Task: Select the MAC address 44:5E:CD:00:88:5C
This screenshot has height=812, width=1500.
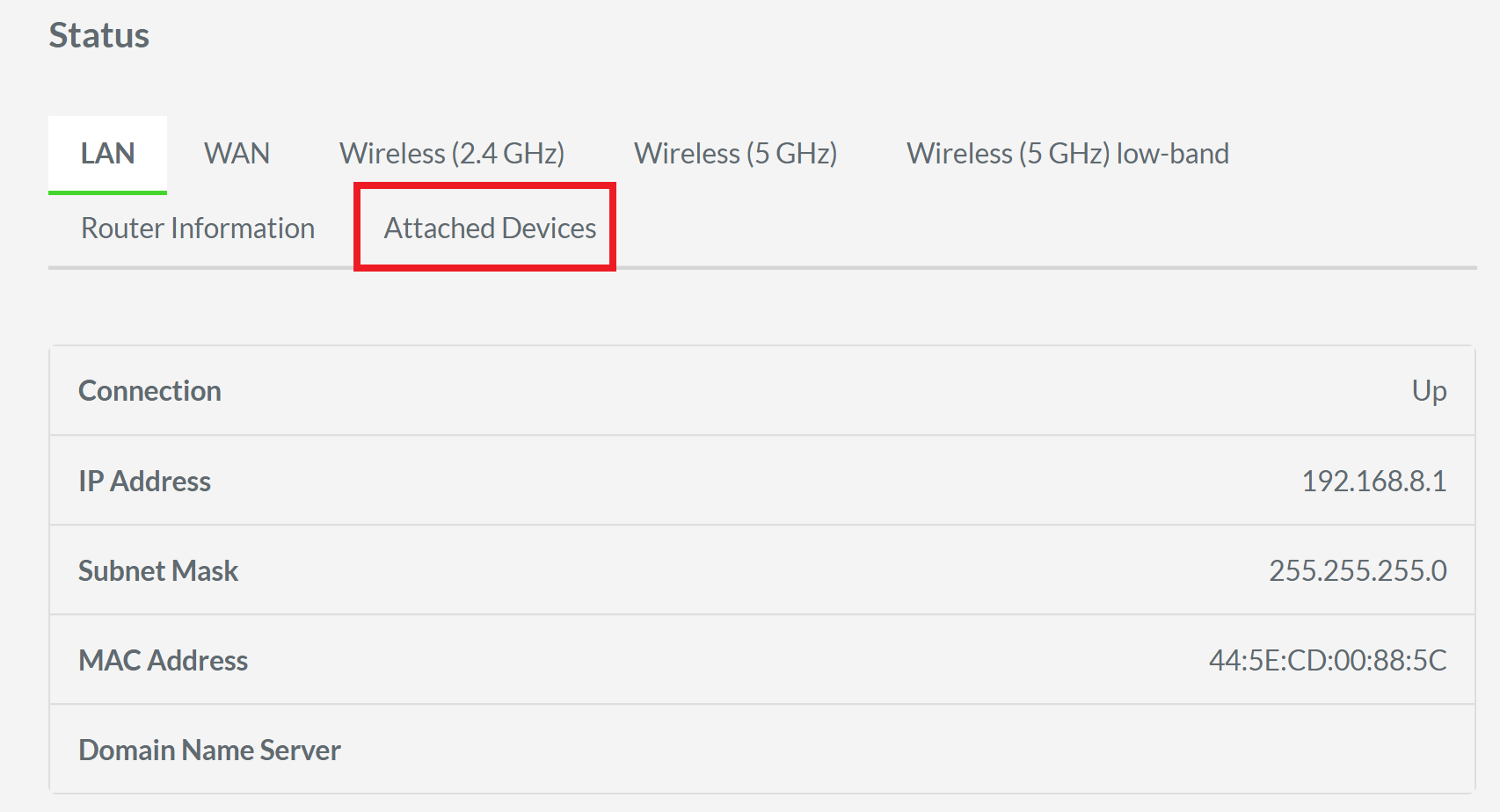Action: tap(1326, 660)
